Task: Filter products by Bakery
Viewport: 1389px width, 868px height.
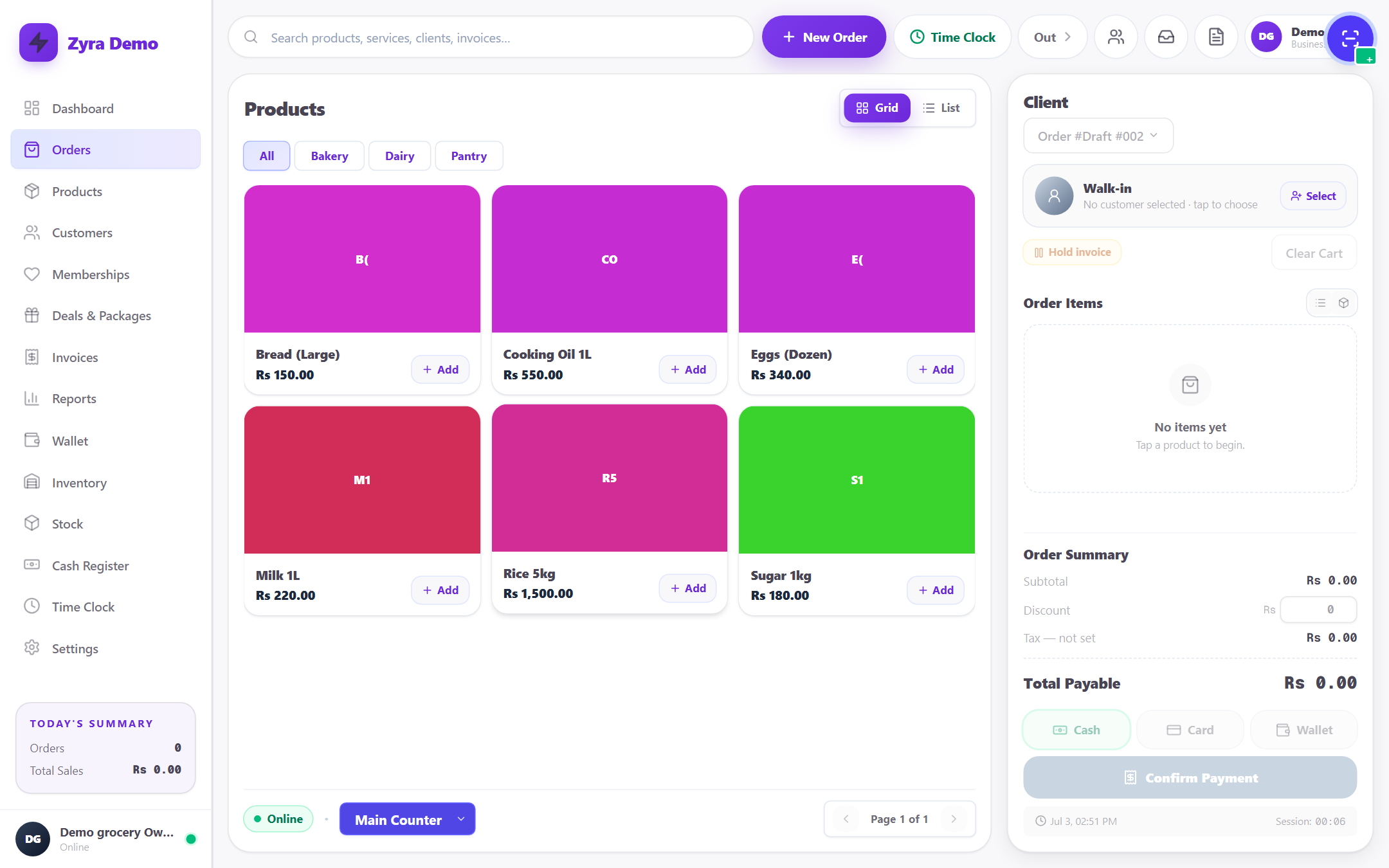Action: [x=329, y=156]
